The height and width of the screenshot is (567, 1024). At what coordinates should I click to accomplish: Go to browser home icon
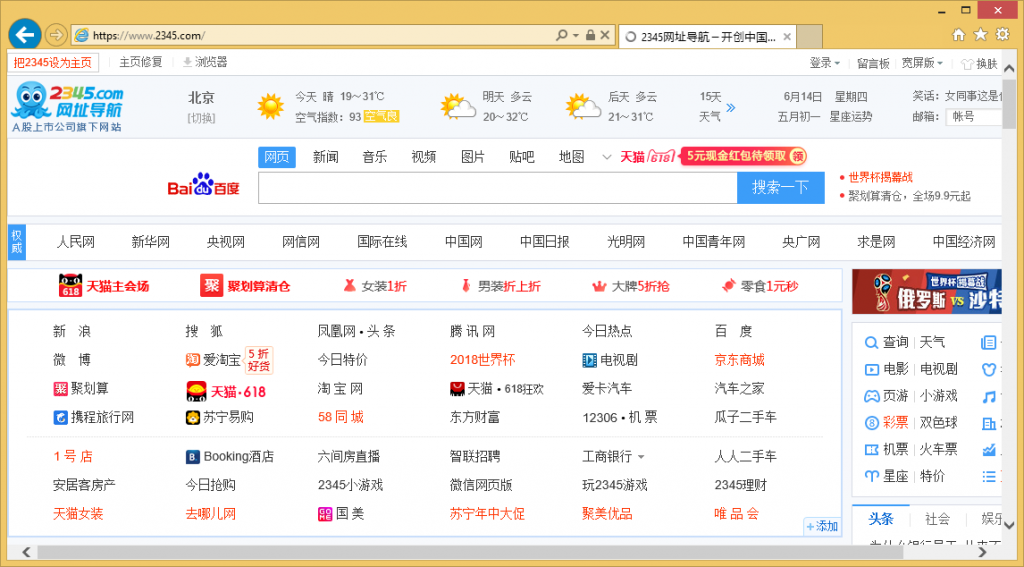958,34
